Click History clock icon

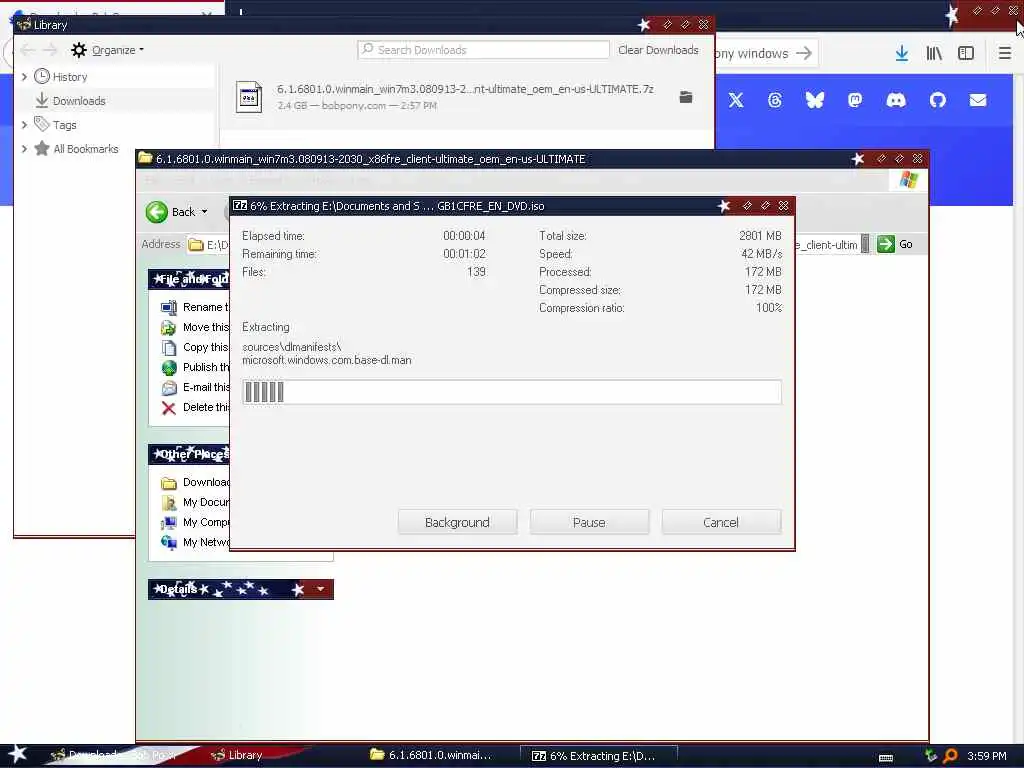pyautogui.click(x=42, y=76)
